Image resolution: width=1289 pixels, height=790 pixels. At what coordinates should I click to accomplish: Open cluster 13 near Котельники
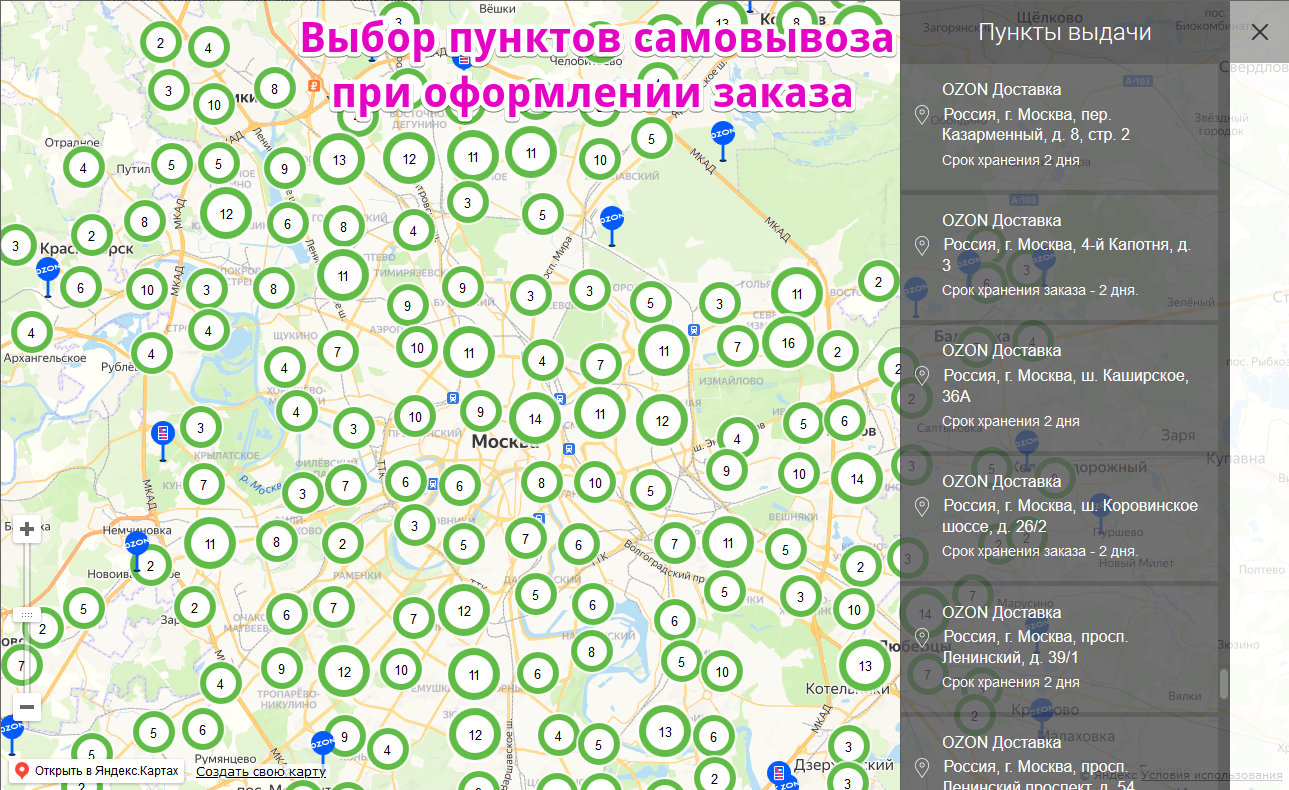tap(865, 665)
